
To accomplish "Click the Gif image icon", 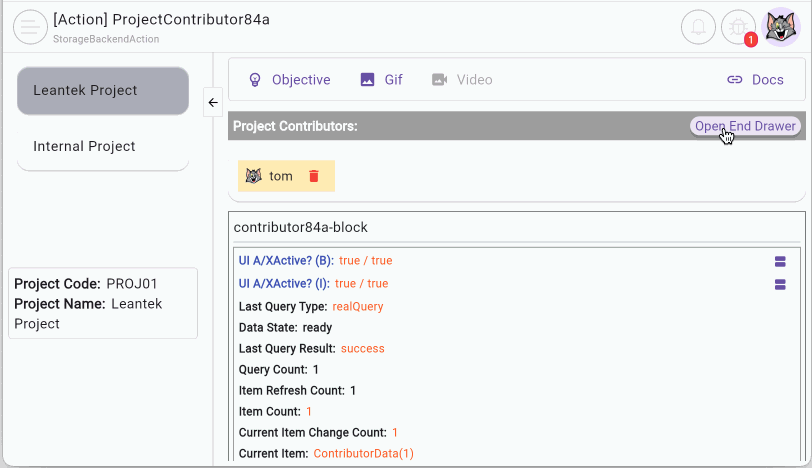I will click(x=367, y=80).
